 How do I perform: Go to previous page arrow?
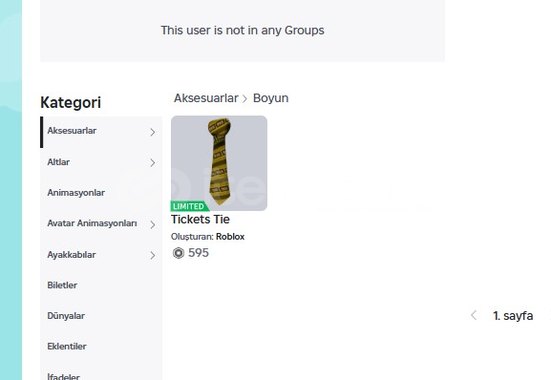[473, 315]
